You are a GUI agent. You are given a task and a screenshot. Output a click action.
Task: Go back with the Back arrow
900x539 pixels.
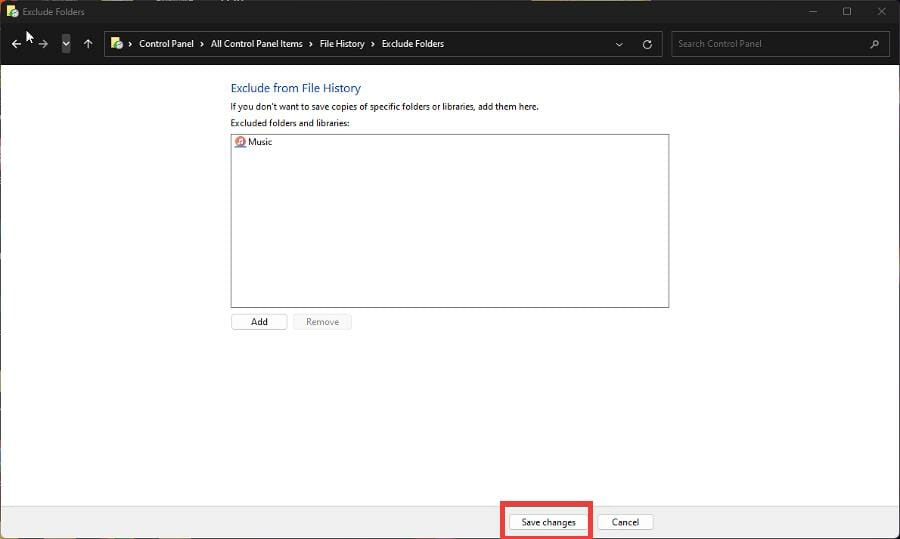tap(16, 44)
